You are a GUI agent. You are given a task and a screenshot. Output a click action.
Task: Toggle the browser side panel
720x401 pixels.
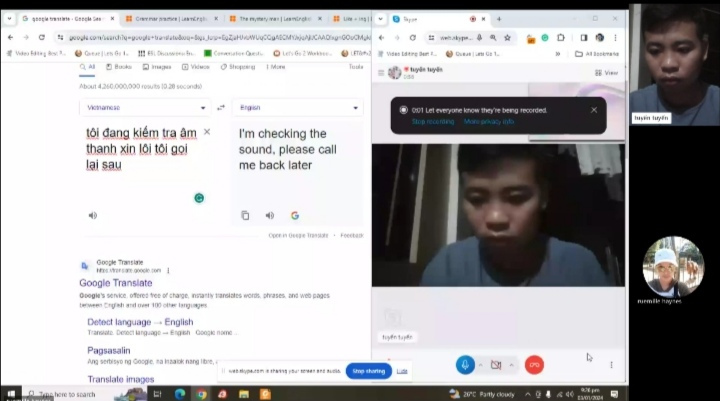pyautogui.click(x=583, y=38)
